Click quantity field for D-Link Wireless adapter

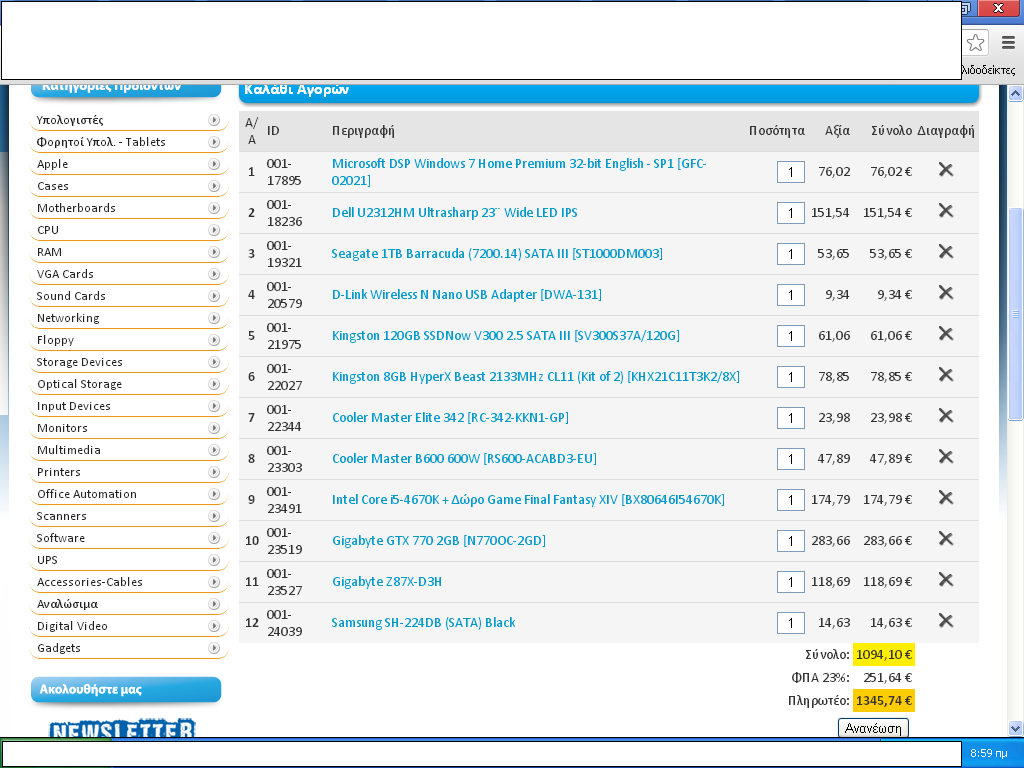(790, 295)
